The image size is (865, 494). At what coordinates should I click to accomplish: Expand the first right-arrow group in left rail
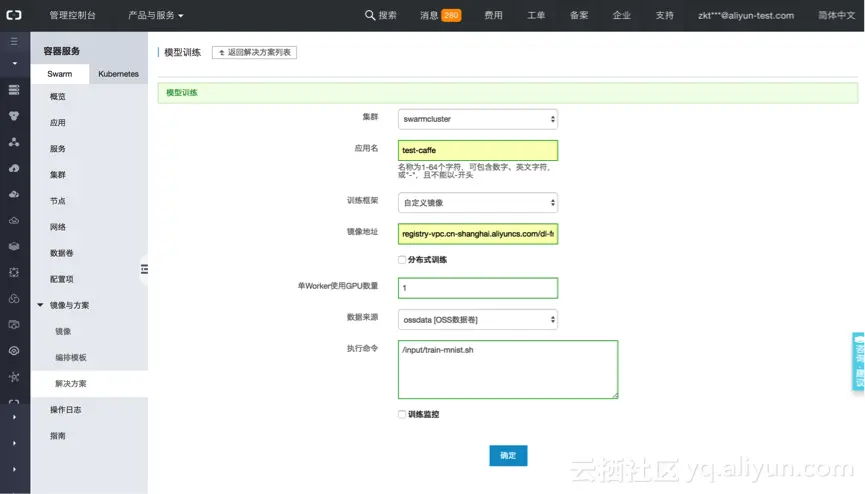(14, 417)
